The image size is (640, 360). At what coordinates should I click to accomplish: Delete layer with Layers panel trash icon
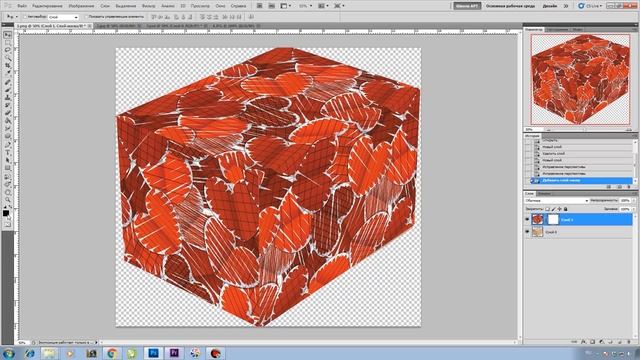click(x=629, y=342)
